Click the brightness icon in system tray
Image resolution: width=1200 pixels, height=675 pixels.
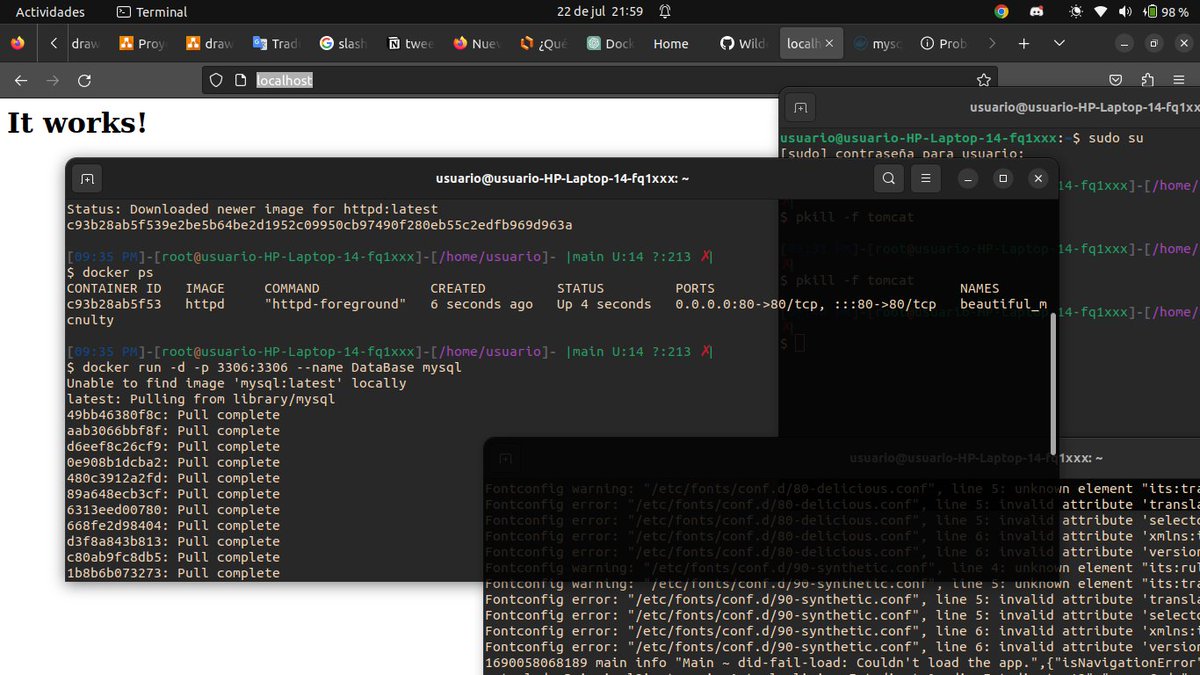click(x=1076, y=12)
